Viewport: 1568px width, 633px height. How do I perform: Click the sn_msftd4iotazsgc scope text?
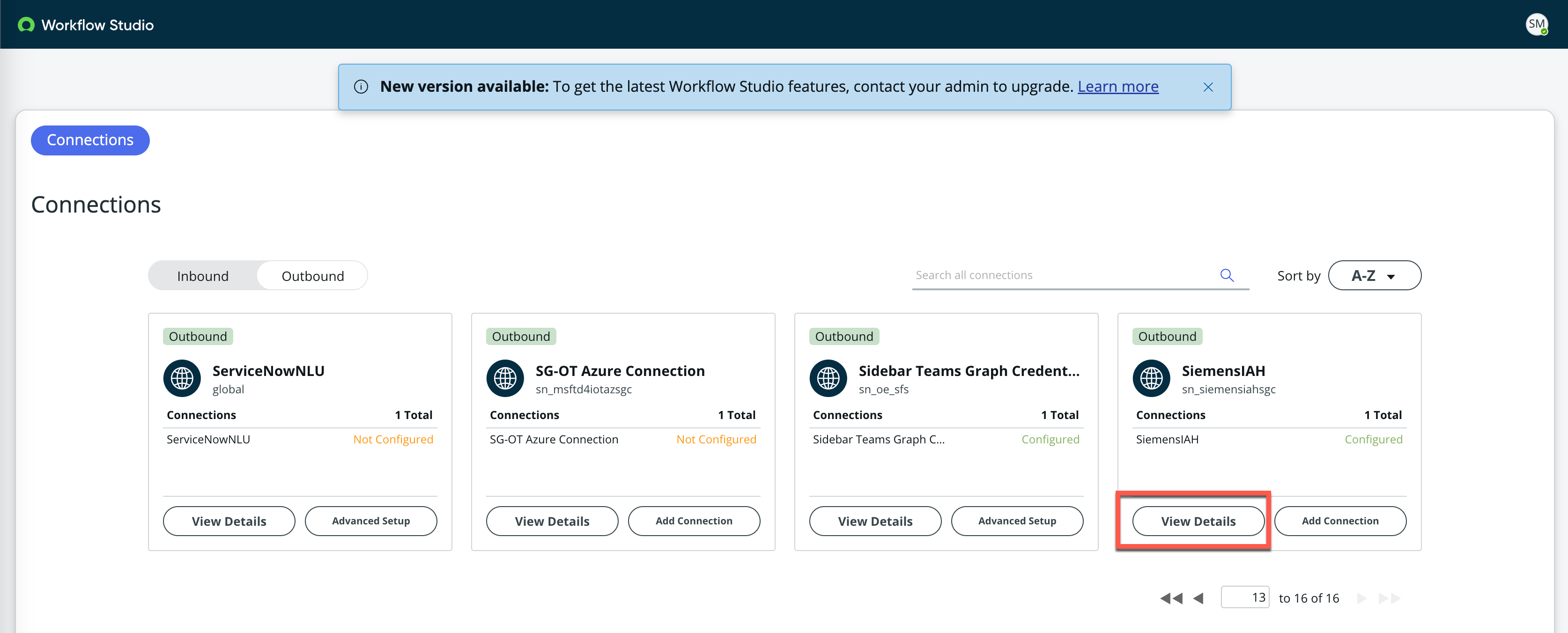pyautogui.click(x=584, y=390)
